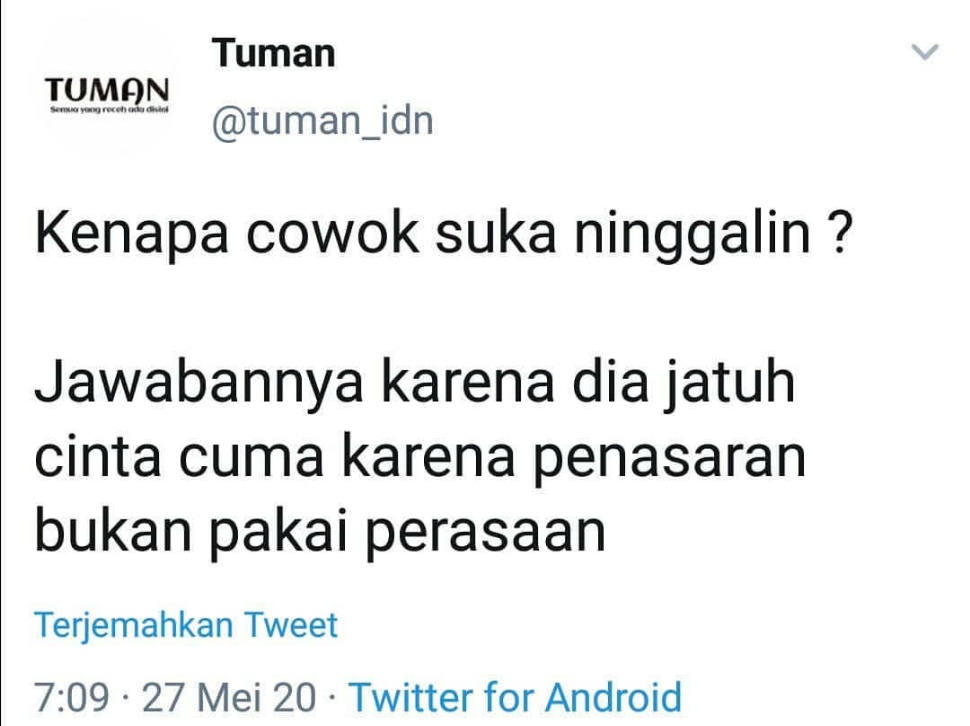Viewport: 970px width, 726px height.
Task: Tap the line 'Jawabannya karena dia jatuh'
Action: pyautogui.click(x=414, y=383)
